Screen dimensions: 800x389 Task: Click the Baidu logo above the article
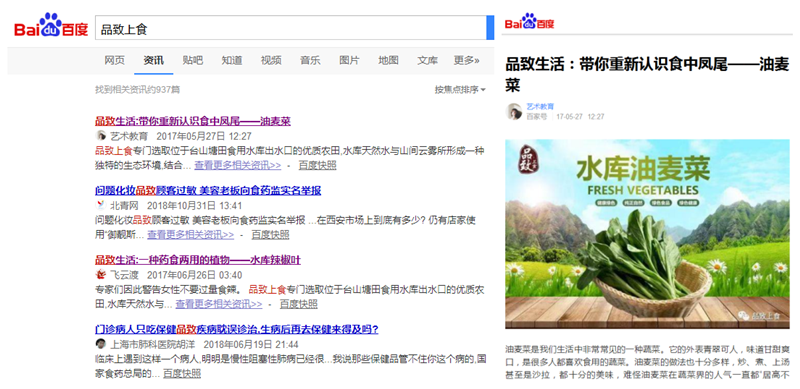tap(529, 22)
